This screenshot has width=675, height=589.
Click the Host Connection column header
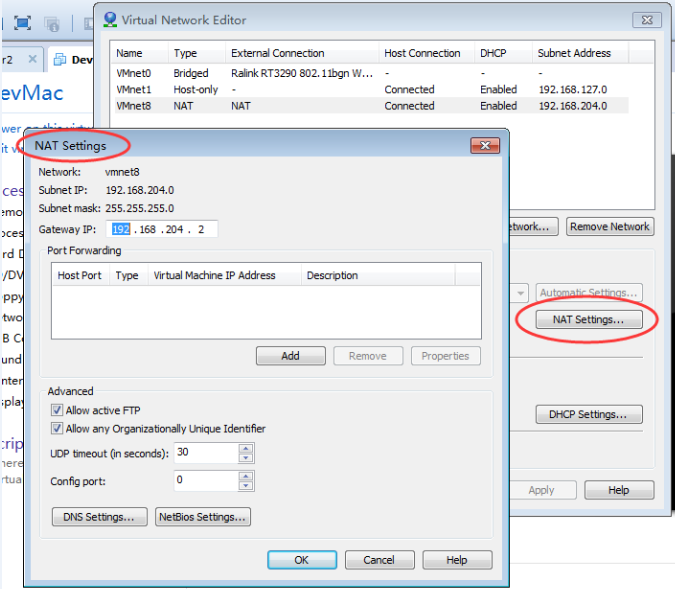point(427,53)
